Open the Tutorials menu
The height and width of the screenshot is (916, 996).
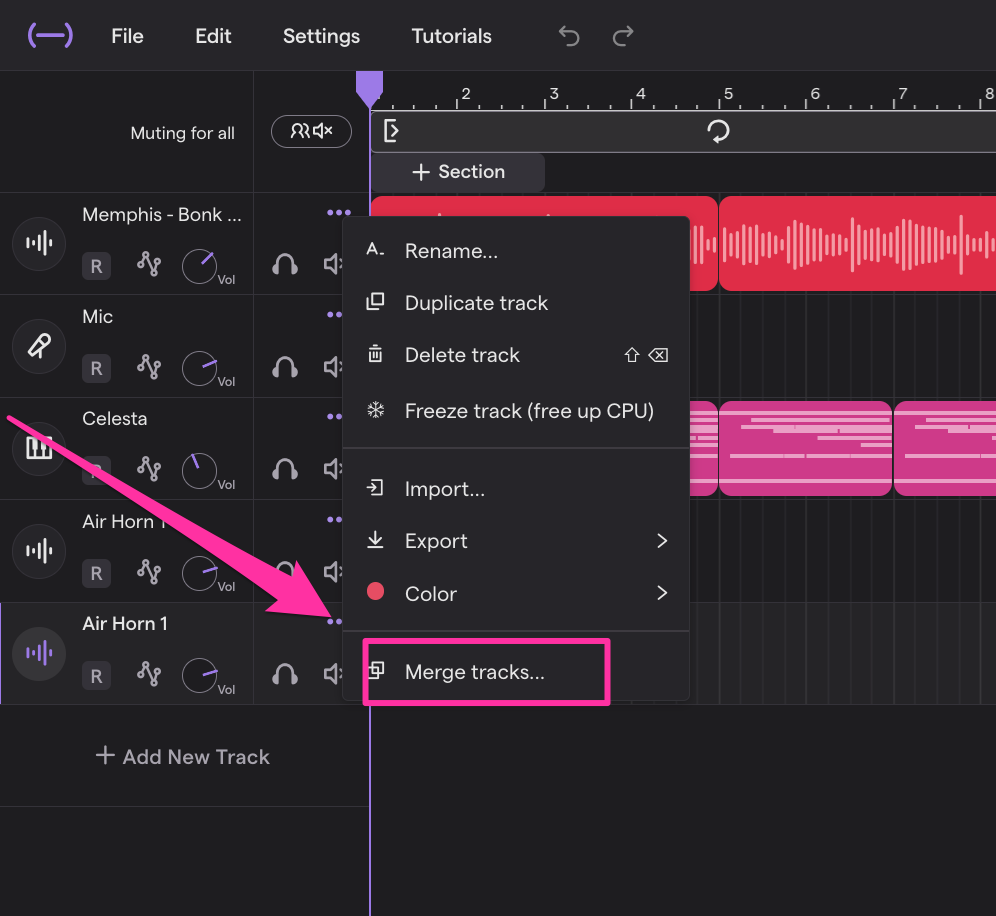point(451,36)
